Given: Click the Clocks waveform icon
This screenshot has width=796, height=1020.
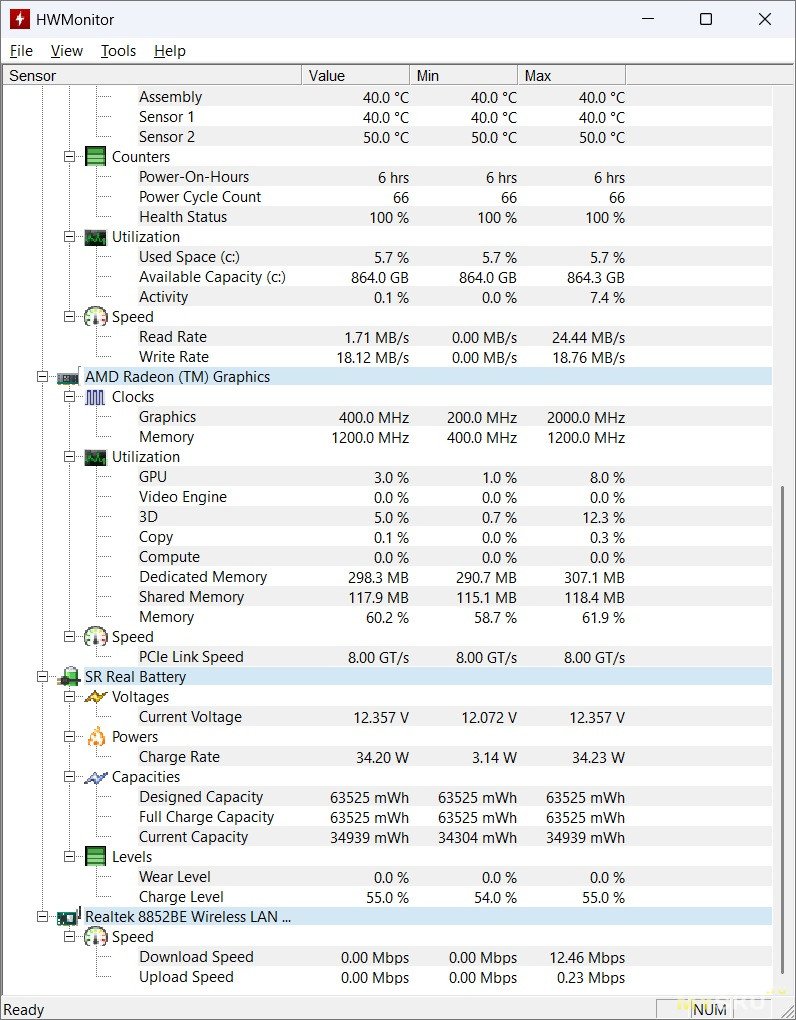Looking at the screenshot, I should (95, 397).
